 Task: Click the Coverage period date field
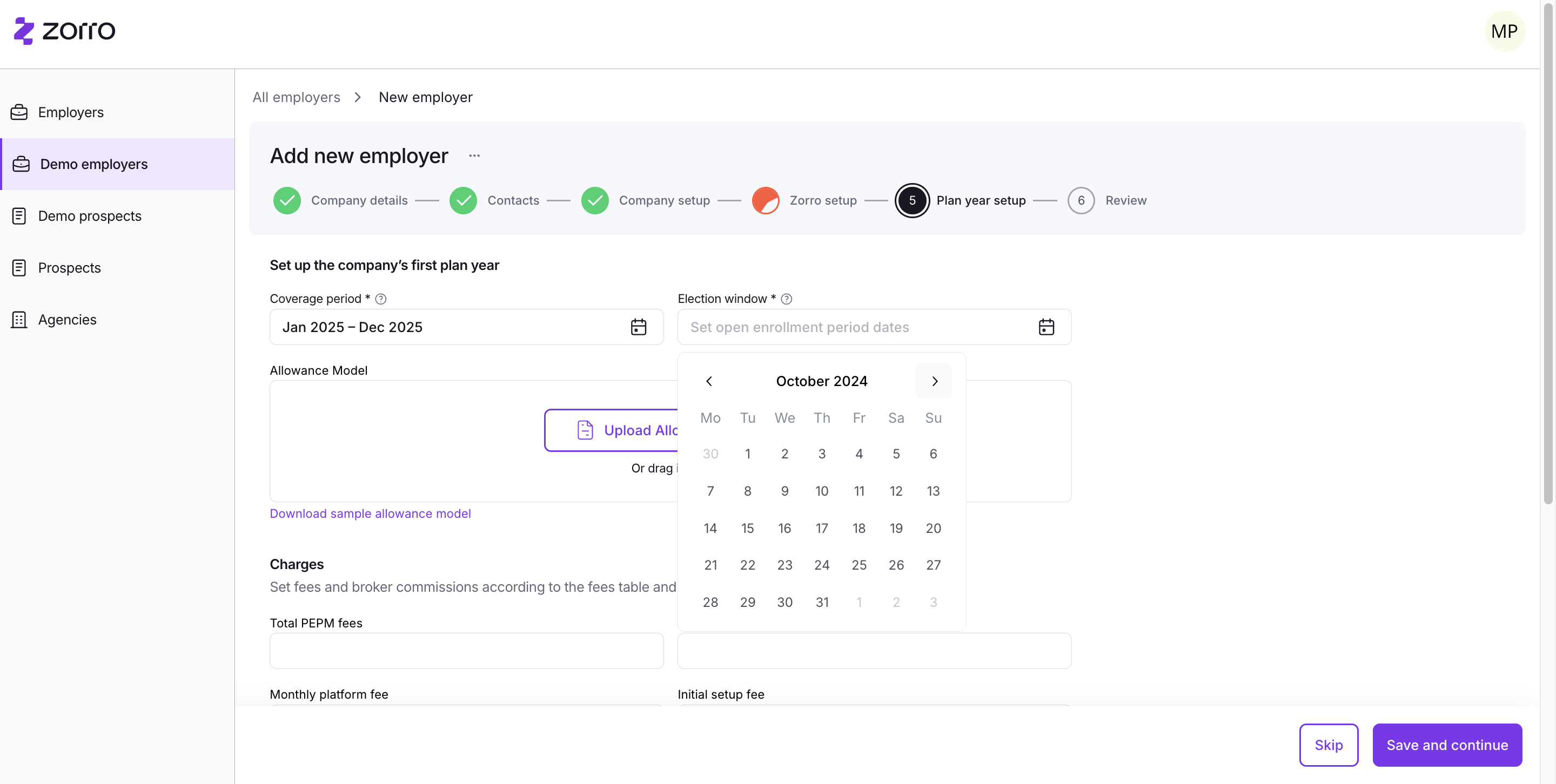[466, 327]
